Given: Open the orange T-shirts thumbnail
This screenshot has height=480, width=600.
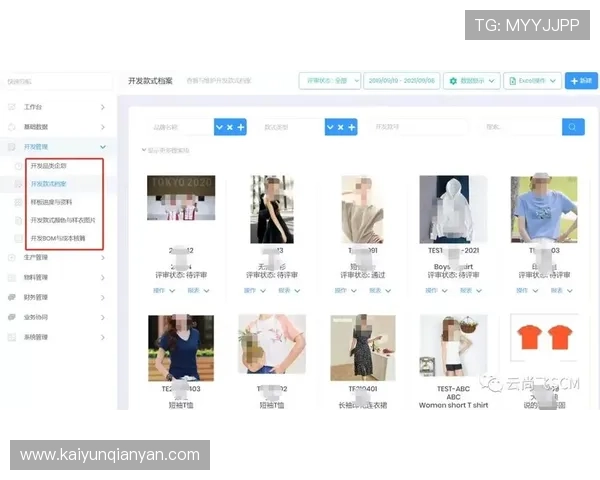Looking at the screenshot, I should (545, 338).
